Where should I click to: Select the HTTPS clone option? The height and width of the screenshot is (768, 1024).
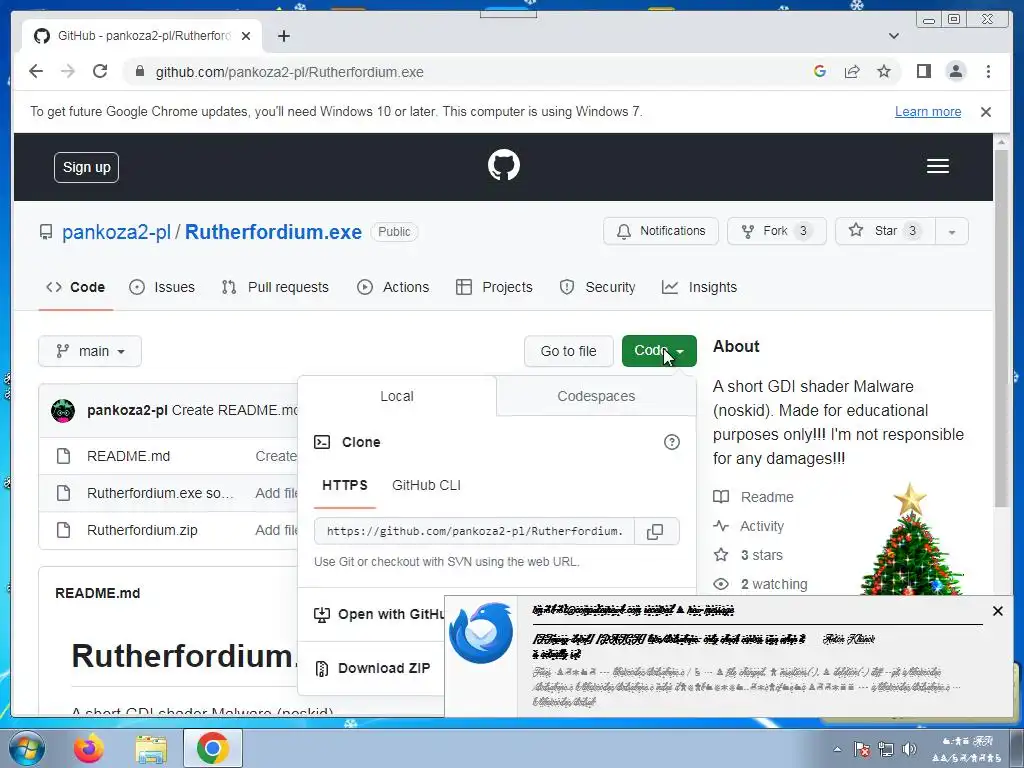click(344, 485)
